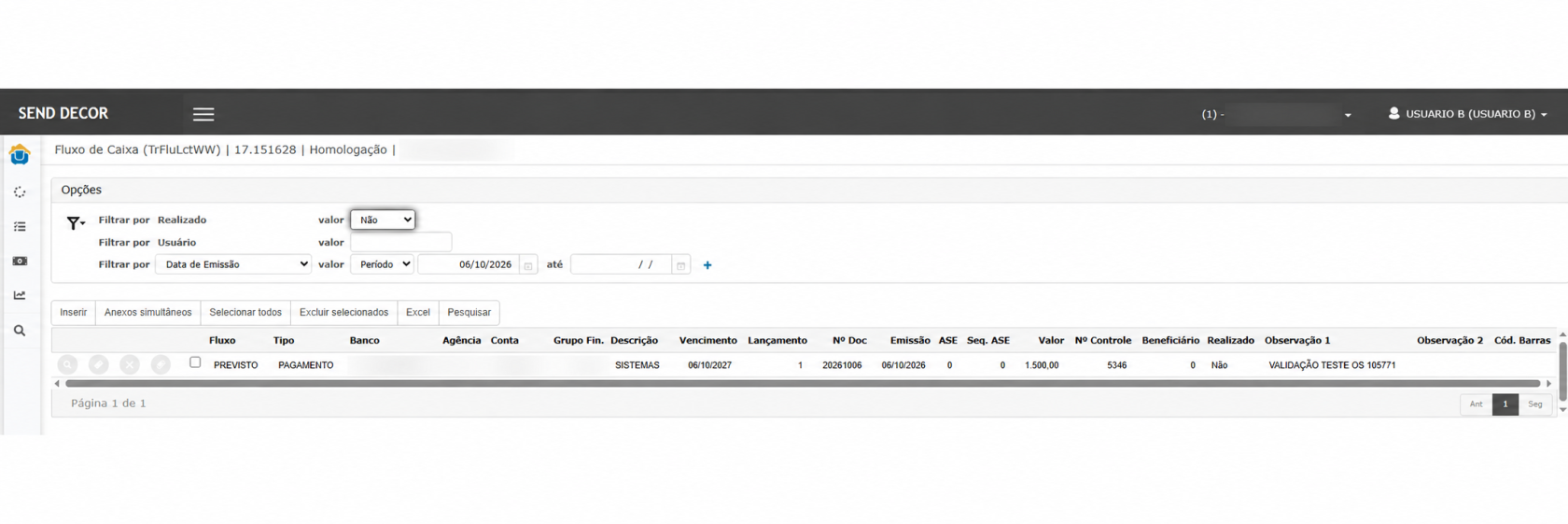Click the 5346 control number cell
Image resolution: width=1568 pixels, height=524 pixels.
[1117, 365]
